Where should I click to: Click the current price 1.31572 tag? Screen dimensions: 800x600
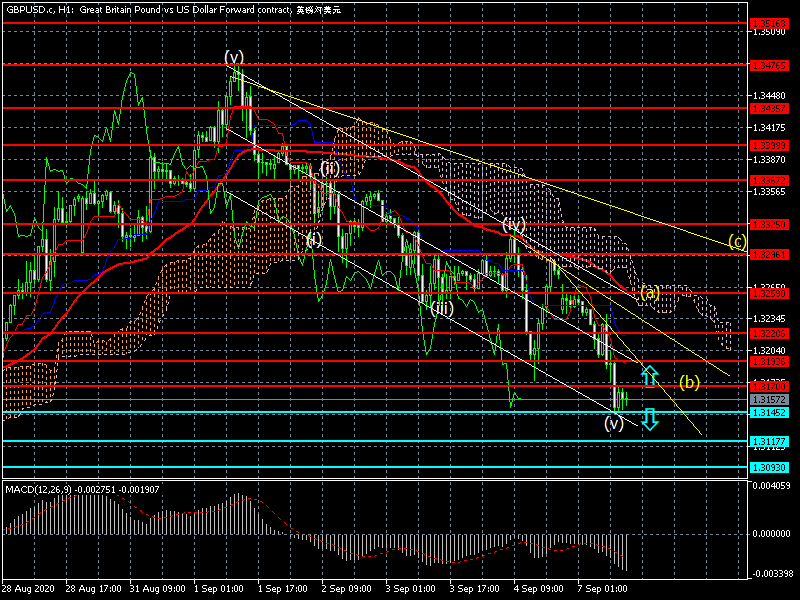(768, 399)
